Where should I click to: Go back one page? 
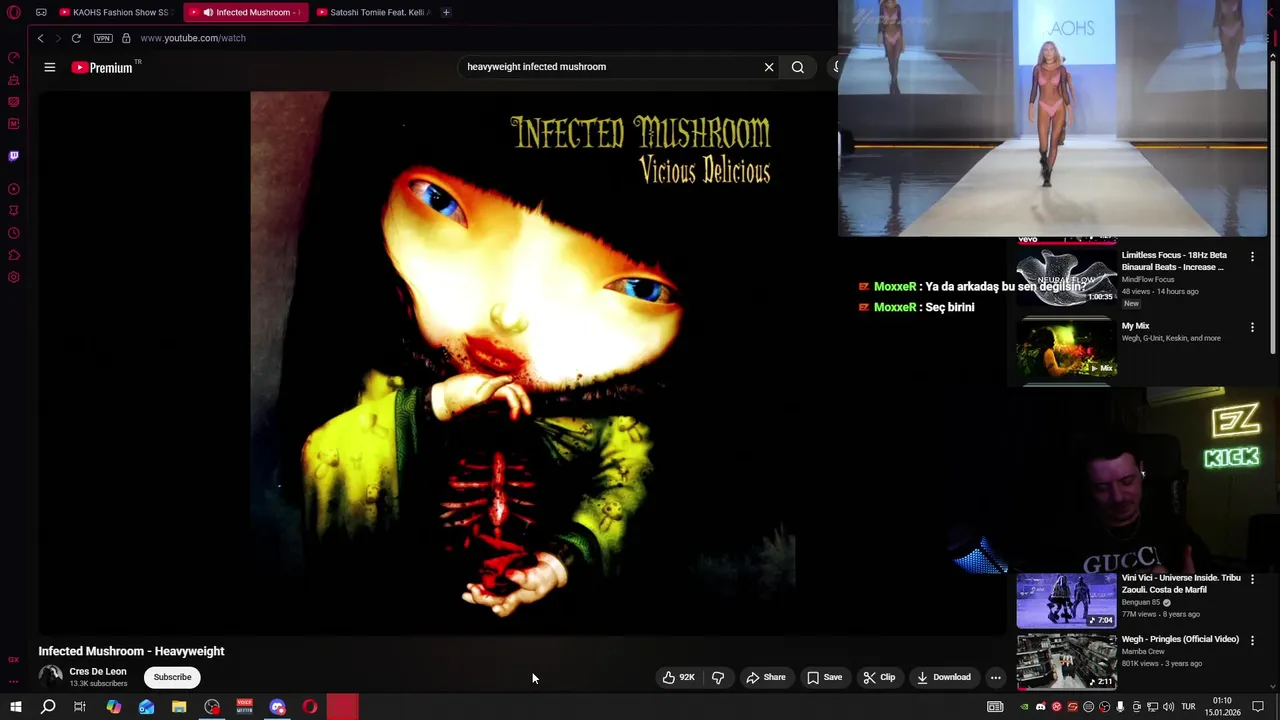40,38
